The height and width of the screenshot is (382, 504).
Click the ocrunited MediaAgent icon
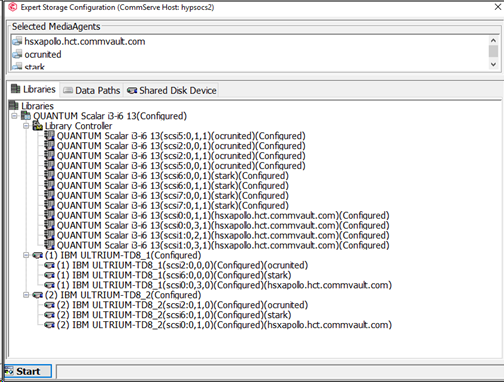pyautogui.click(x=17, y=54)
